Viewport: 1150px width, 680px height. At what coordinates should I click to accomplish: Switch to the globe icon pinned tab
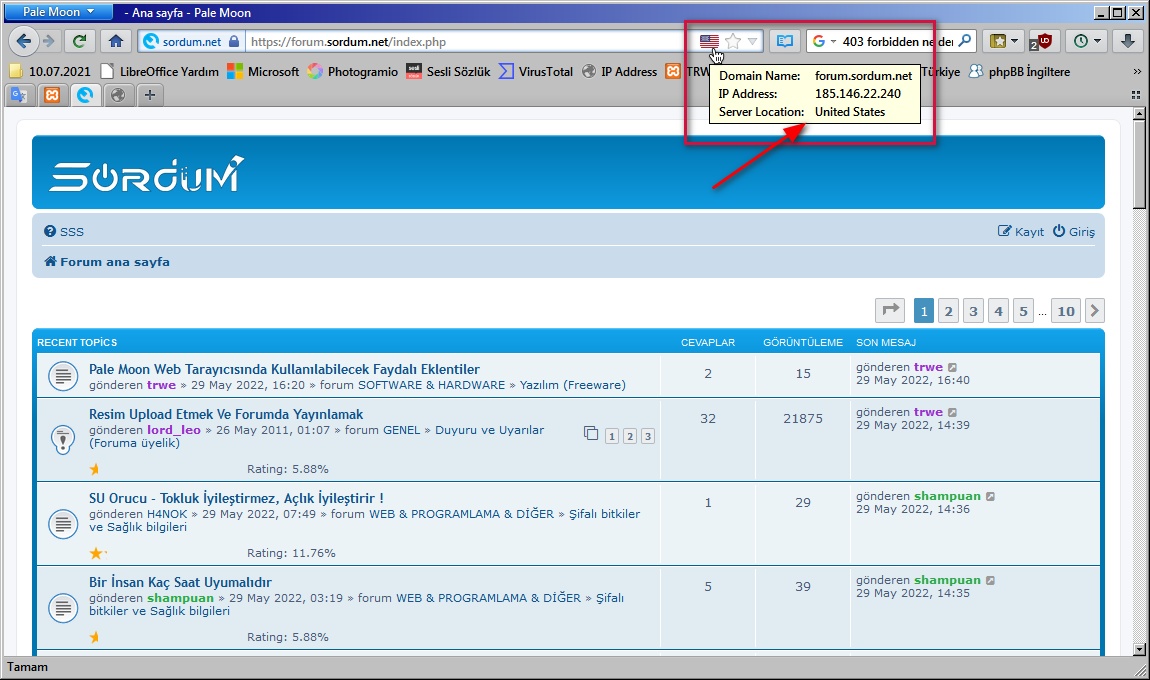(118, 95)
